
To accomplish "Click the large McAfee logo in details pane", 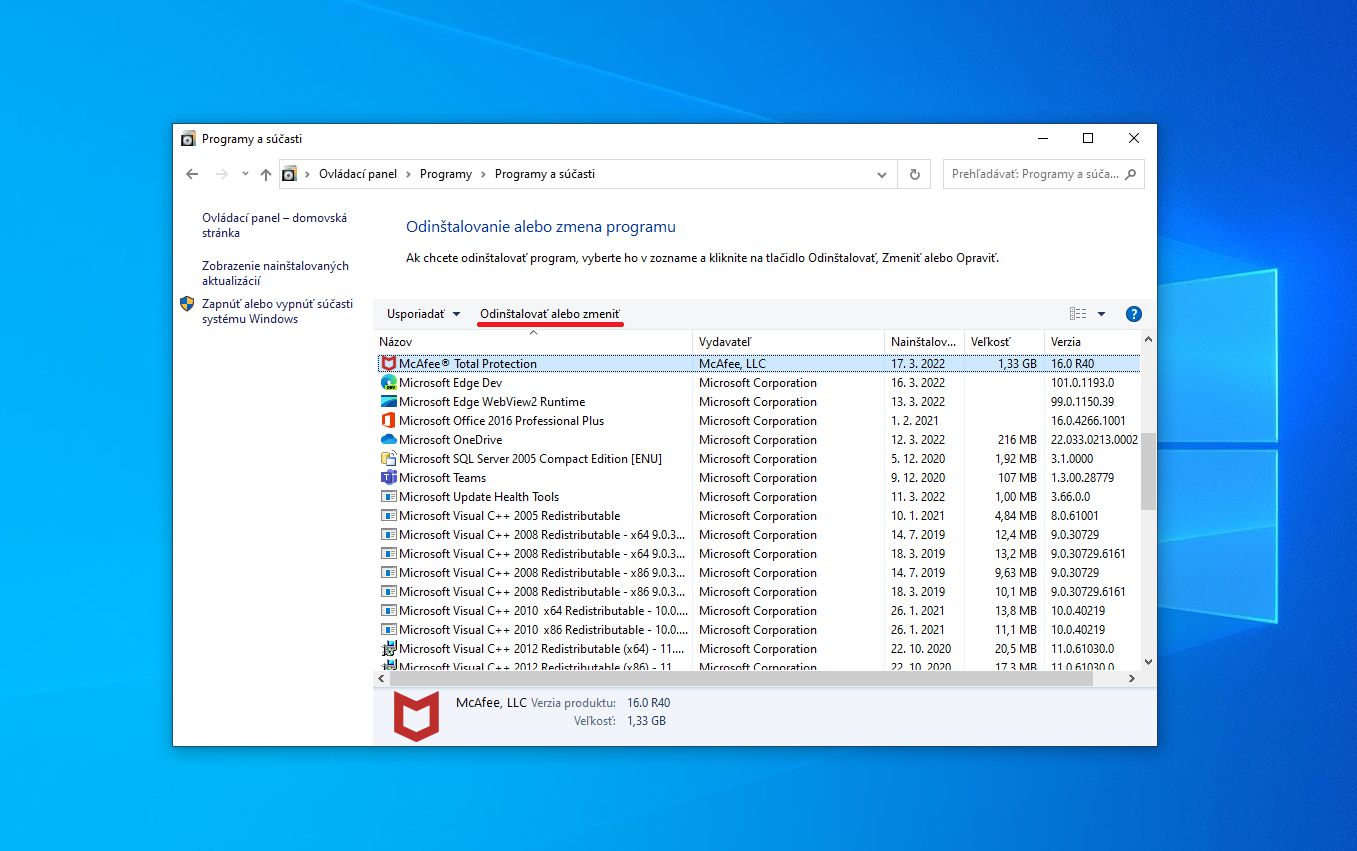I will click(x=416, y=715).
